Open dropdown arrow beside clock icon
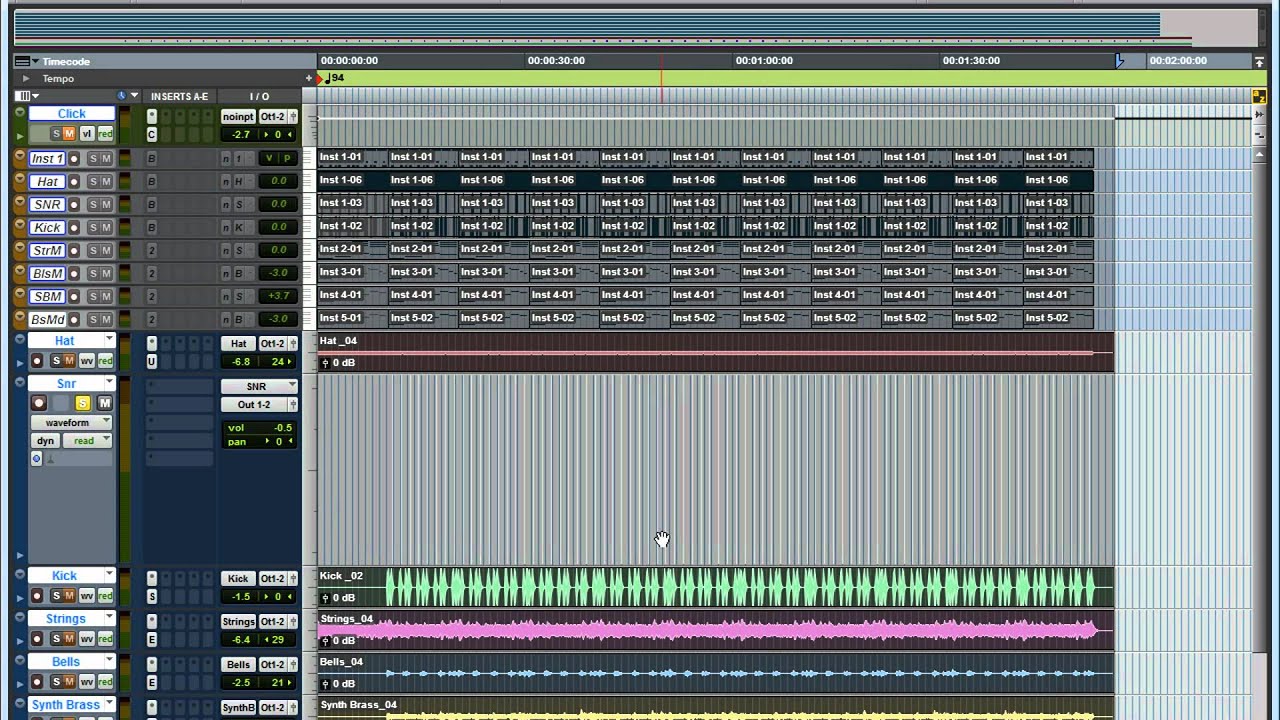The height and width of the screenshot is (720, 1280). [x=134, y=96]
